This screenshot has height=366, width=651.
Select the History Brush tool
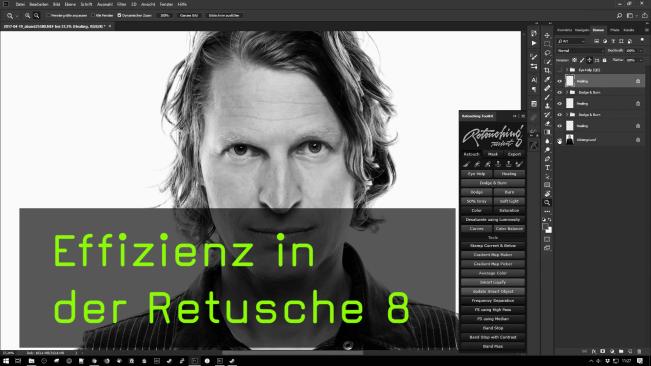pyautogui.click(x=547, y=115)
